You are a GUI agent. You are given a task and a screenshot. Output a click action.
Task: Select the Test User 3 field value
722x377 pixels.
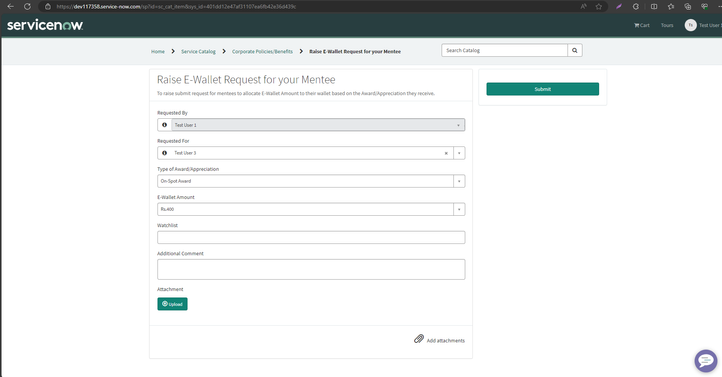point(185,153)
